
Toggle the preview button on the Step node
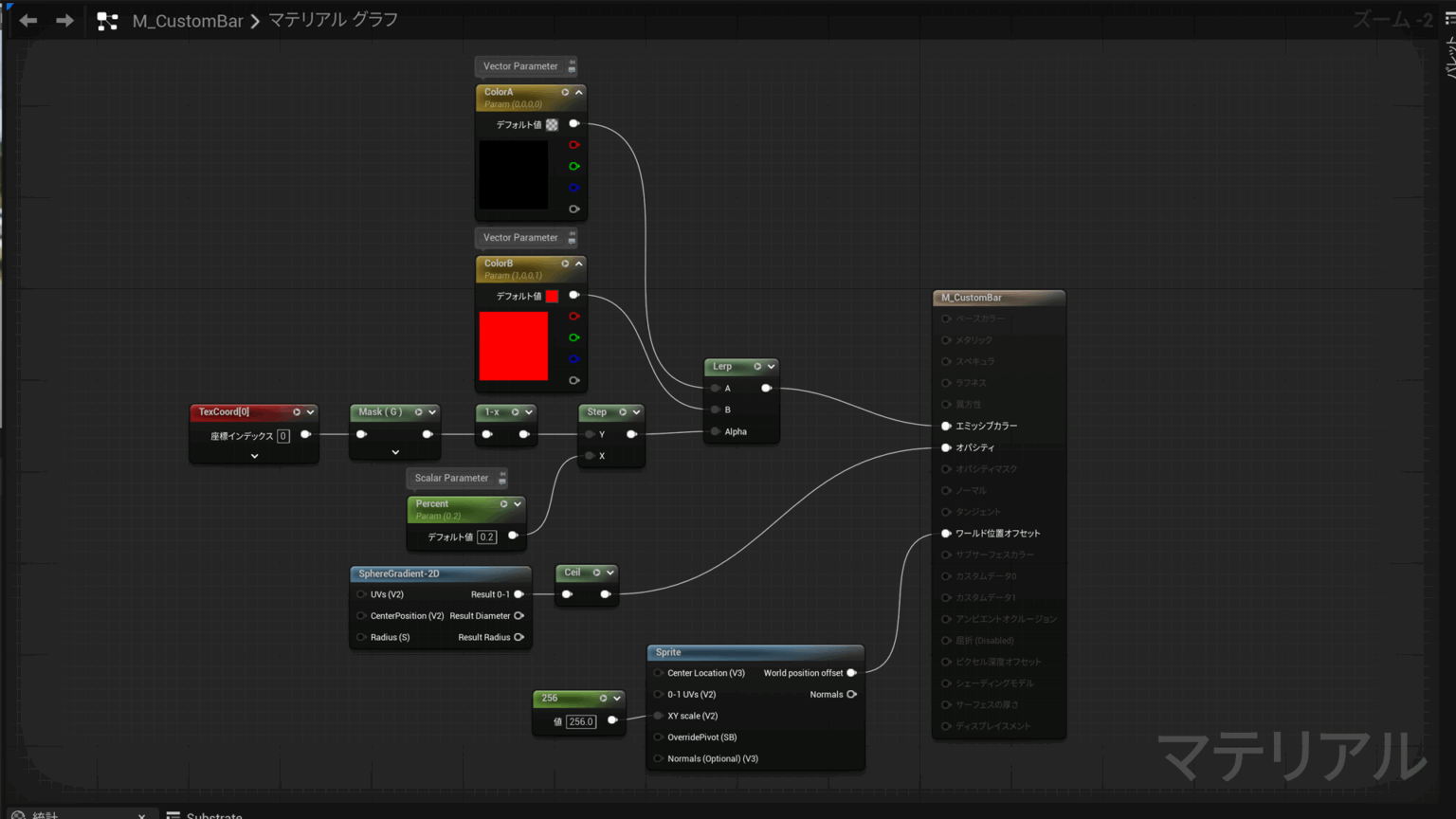[622, 412]
